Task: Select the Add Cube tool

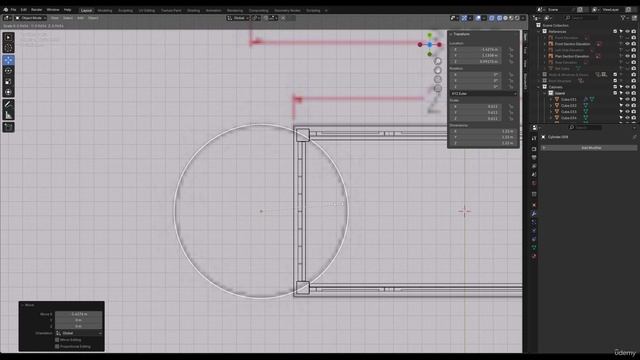Action: point(8,127)
